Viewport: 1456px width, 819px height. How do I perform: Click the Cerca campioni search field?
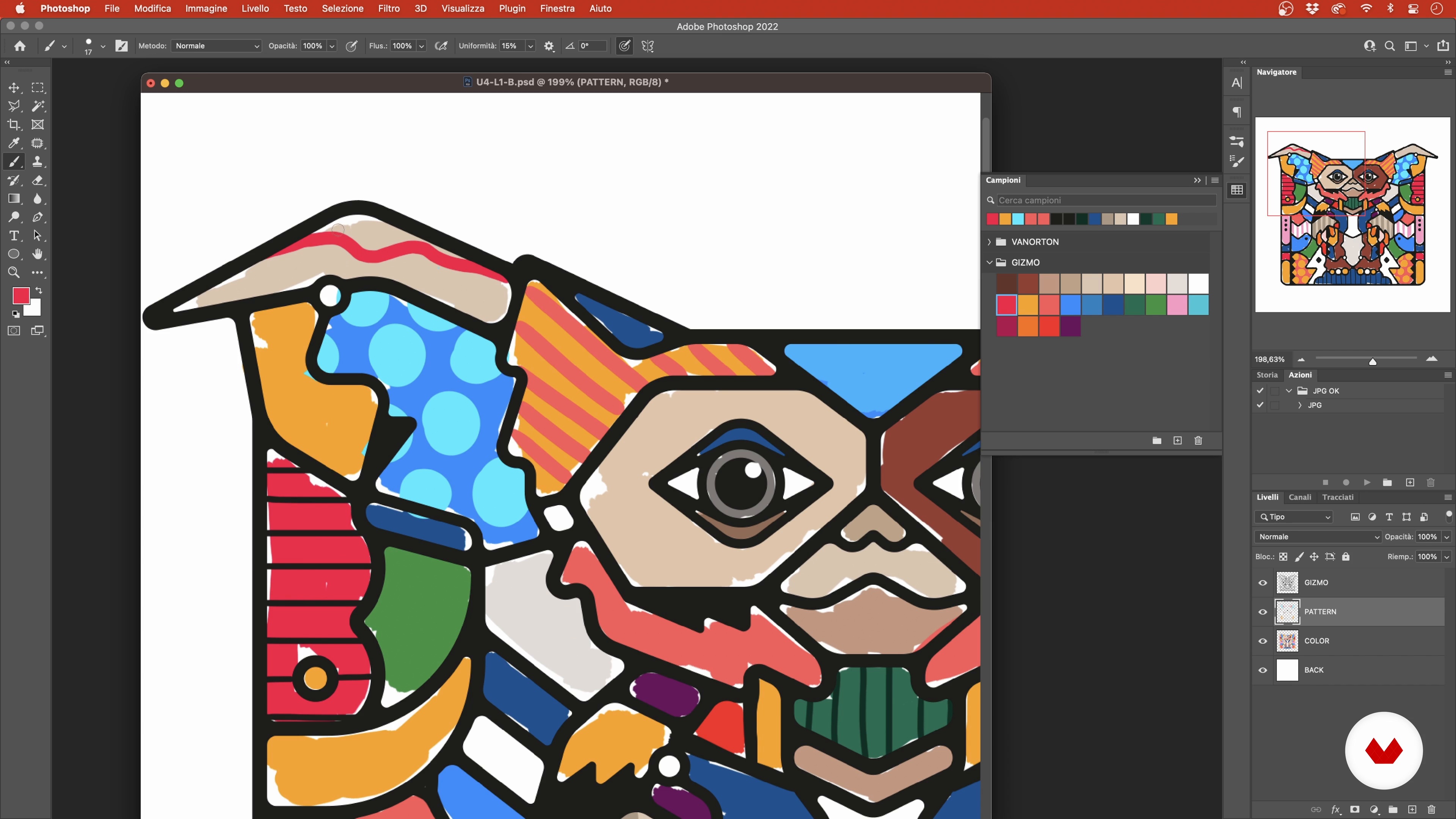click(x=1107, y=201)
